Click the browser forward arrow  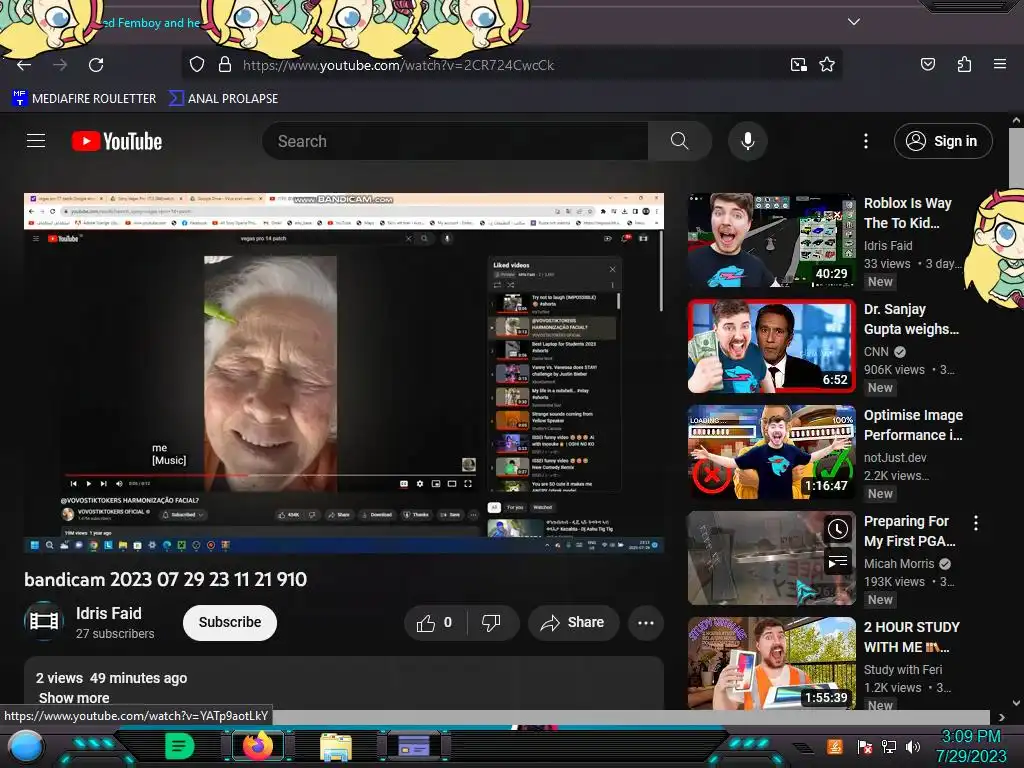(x=60, y=65)
